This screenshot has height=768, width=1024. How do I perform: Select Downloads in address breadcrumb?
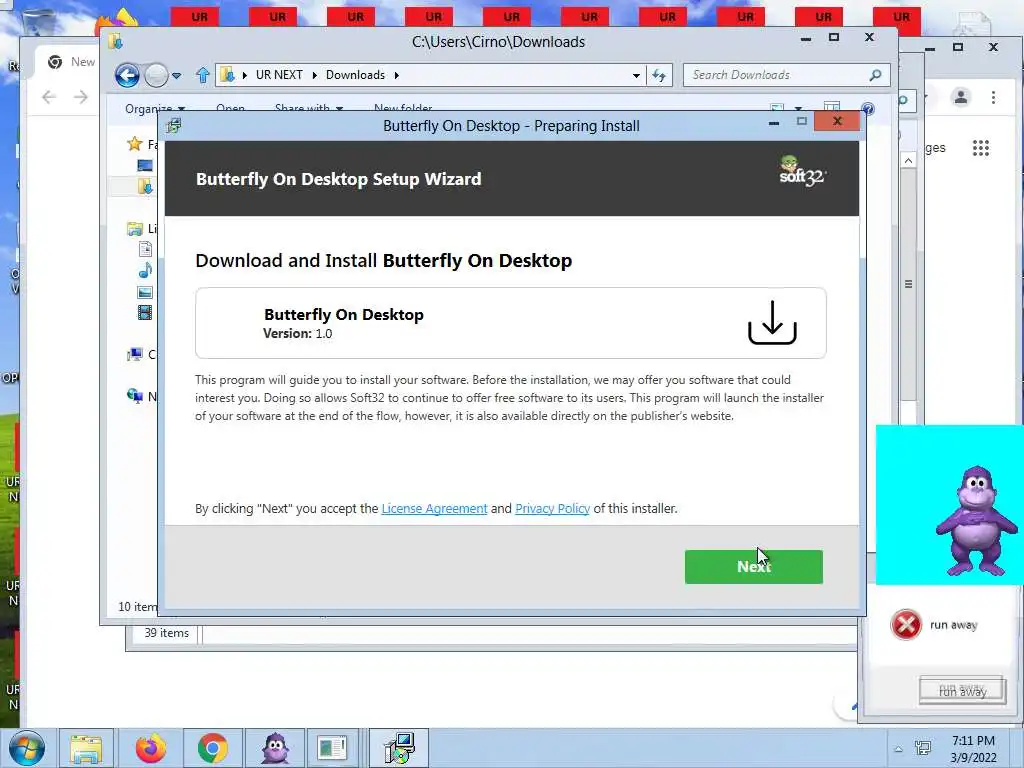point(355,74)
